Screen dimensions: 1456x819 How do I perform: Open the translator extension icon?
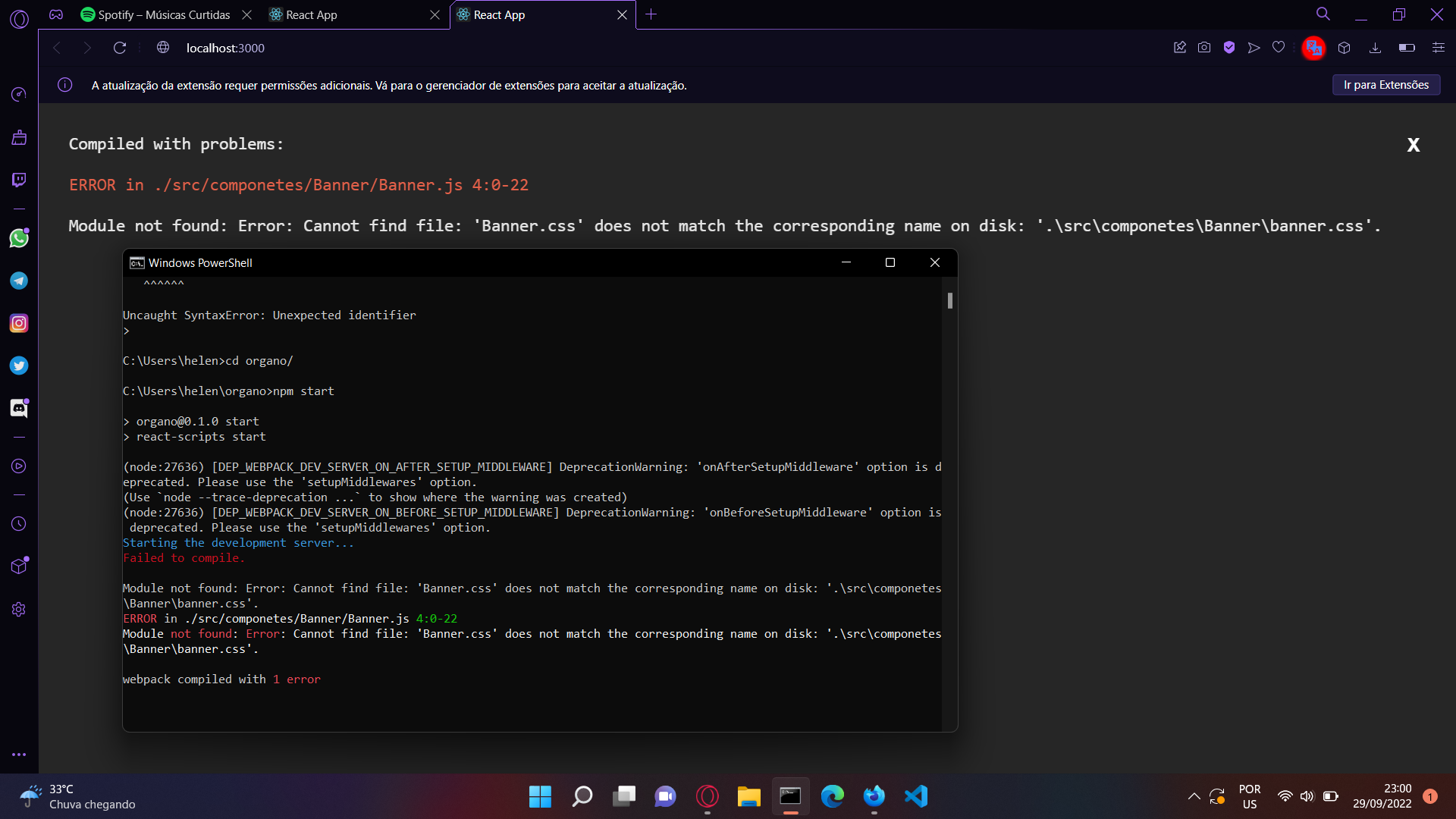1313,48
